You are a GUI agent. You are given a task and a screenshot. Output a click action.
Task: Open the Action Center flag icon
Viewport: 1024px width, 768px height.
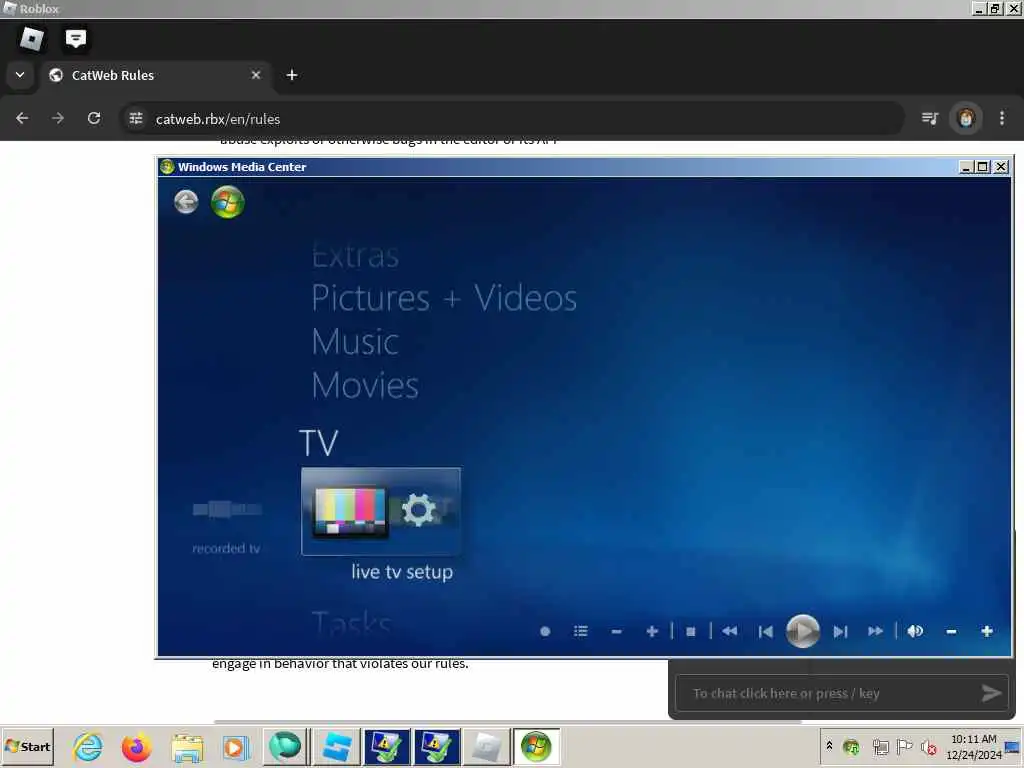point(904,746)
